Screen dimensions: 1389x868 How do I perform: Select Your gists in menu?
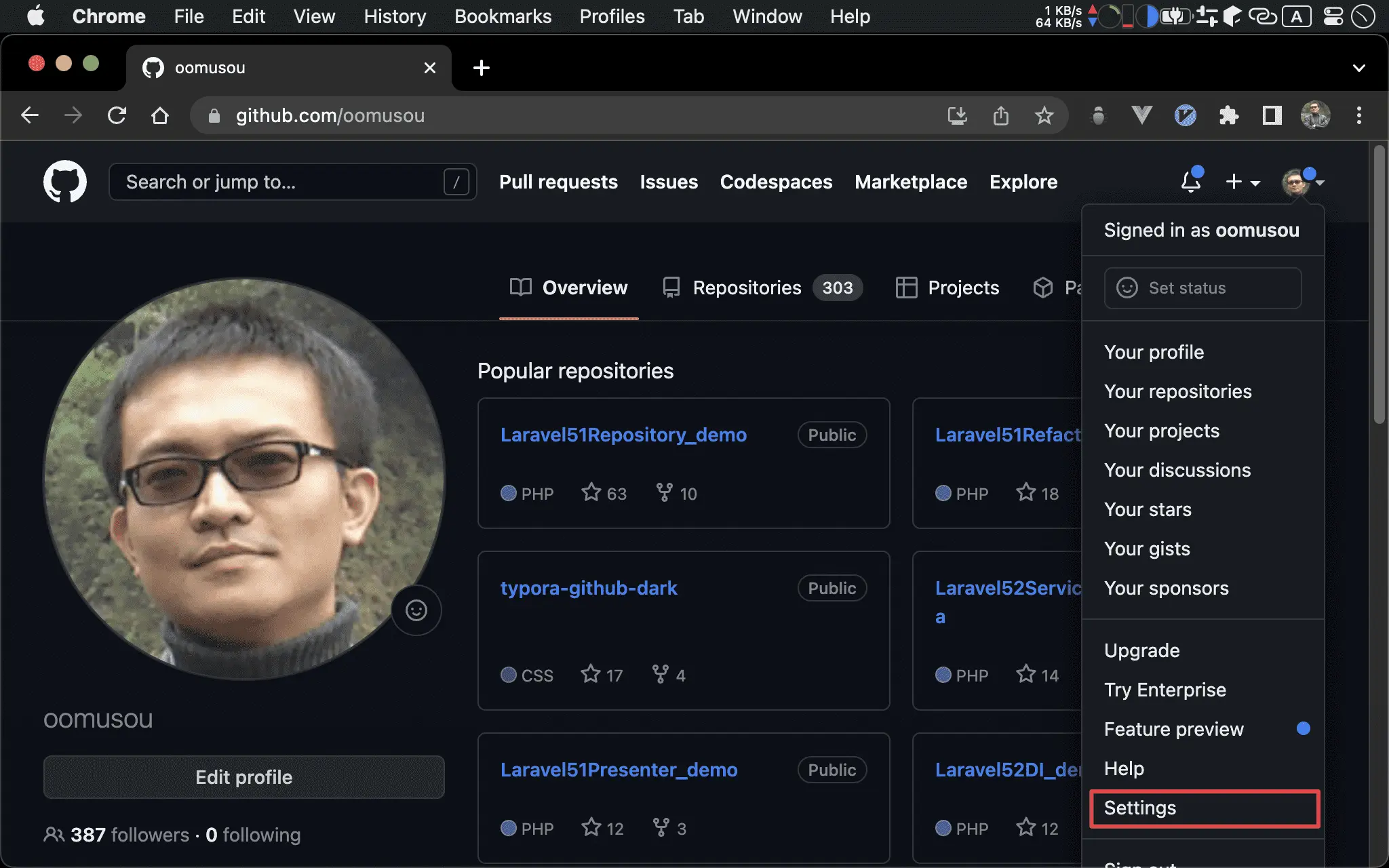click(1203, 549)
